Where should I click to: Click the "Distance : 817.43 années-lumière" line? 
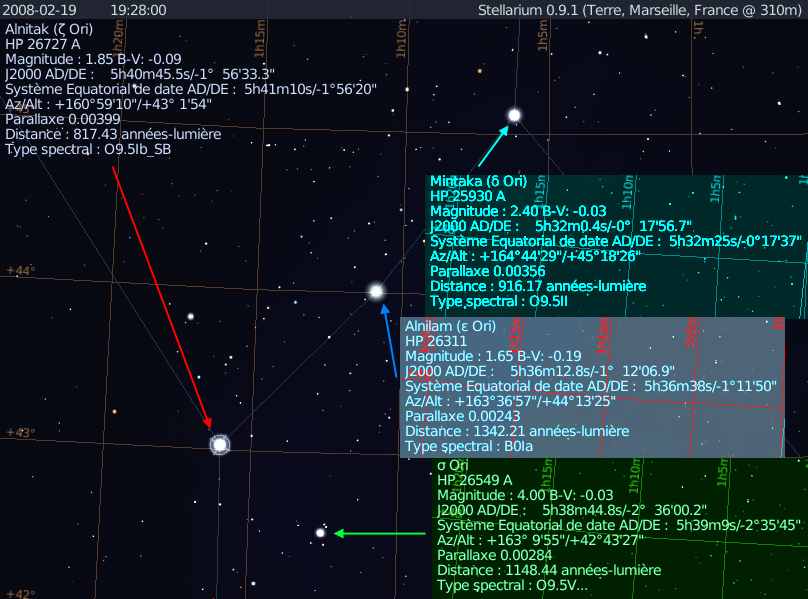point(113,134)
